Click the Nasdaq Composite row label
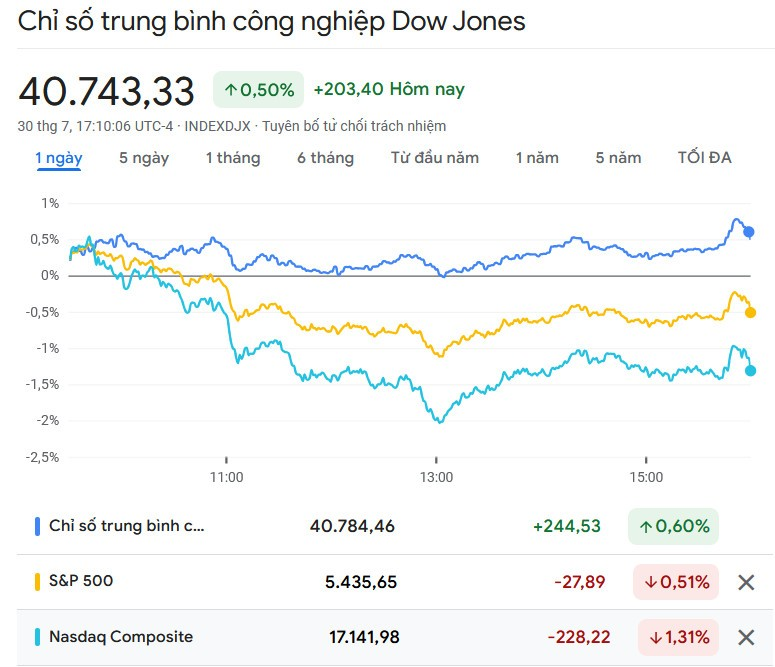The height and width of the screenshot is (667, 775). [120, 637]
